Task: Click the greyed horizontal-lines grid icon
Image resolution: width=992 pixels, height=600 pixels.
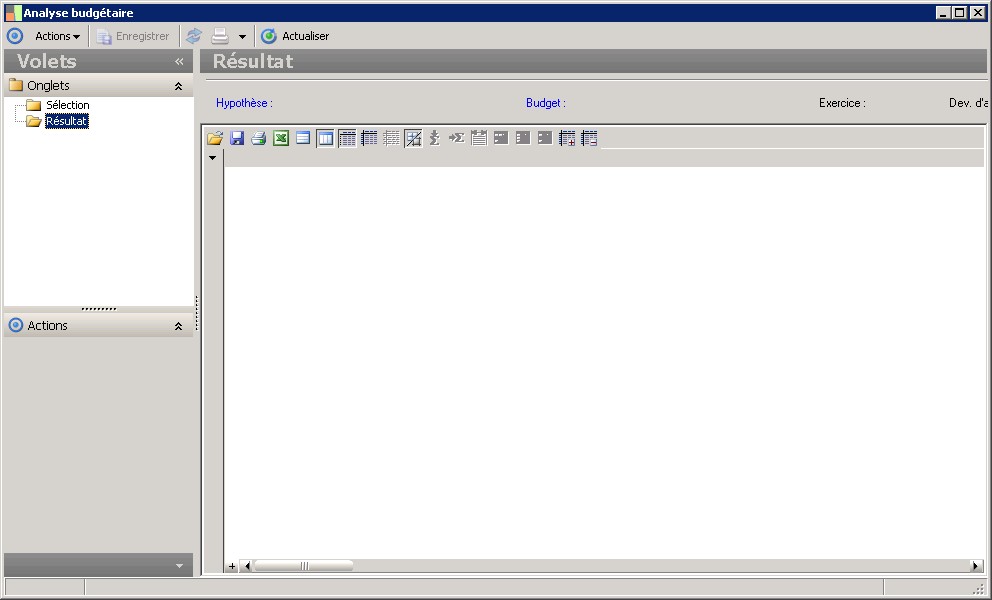Action: click(x=392, y=138)
